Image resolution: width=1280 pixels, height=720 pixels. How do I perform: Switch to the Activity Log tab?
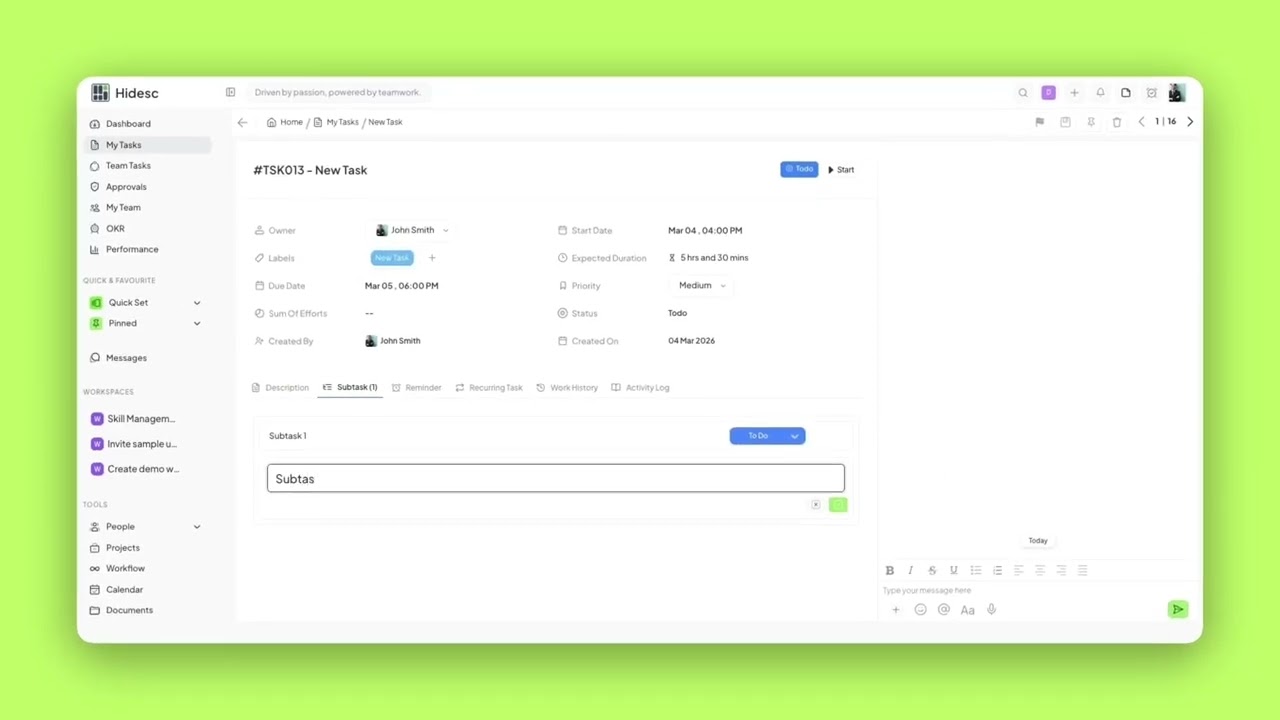pos(640,388)
